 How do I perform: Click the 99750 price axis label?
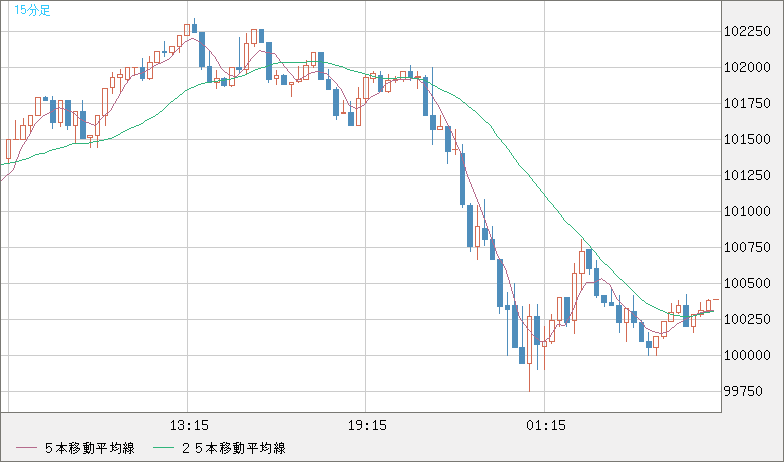[744, 392]
